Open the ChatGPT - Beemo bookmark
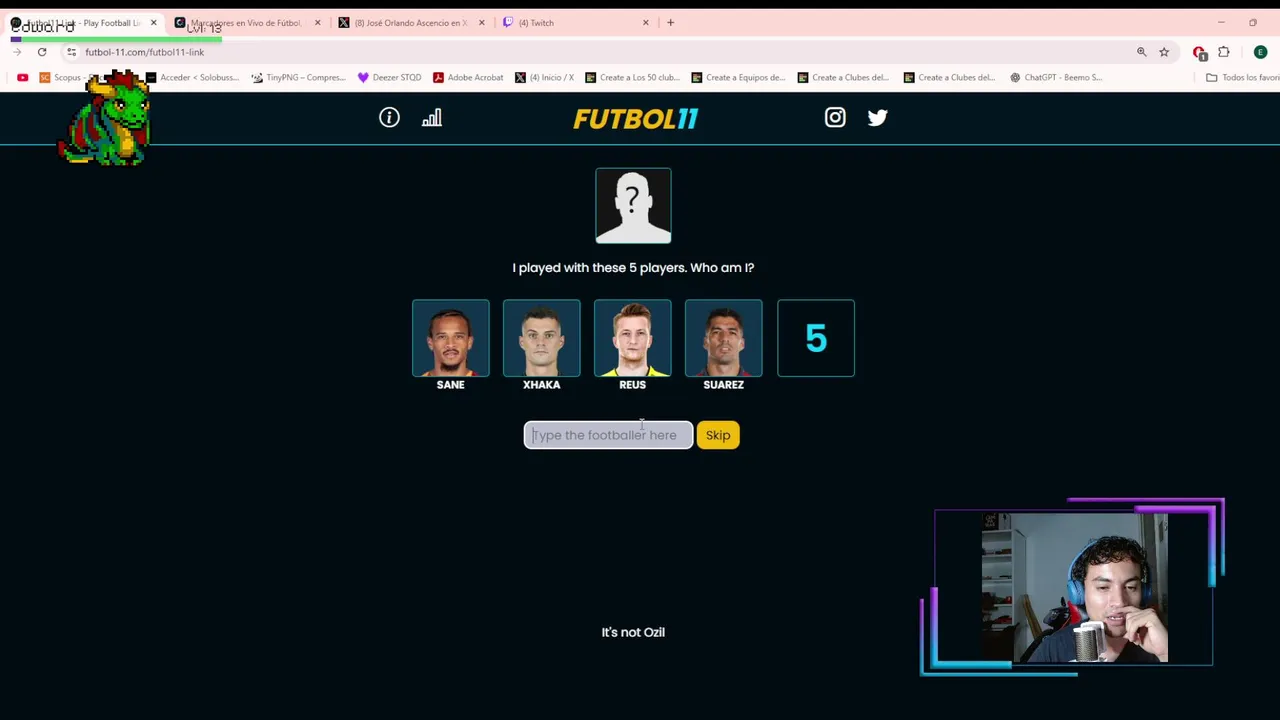 pyautogui.click(x=1056, y=77)
